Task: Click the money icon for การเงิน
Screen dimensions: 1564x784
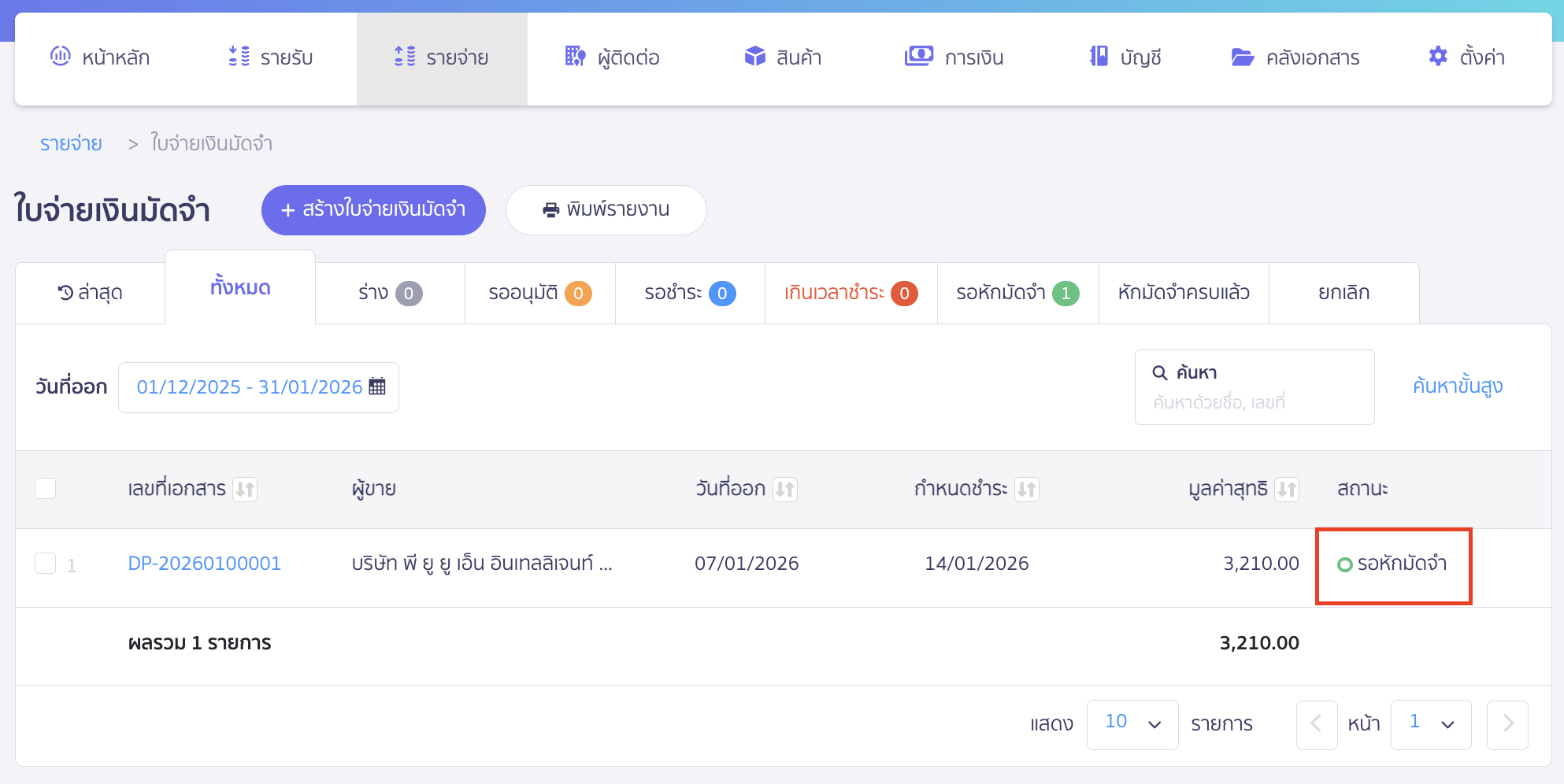Action: pyautogui.click(x=918, y=57)
